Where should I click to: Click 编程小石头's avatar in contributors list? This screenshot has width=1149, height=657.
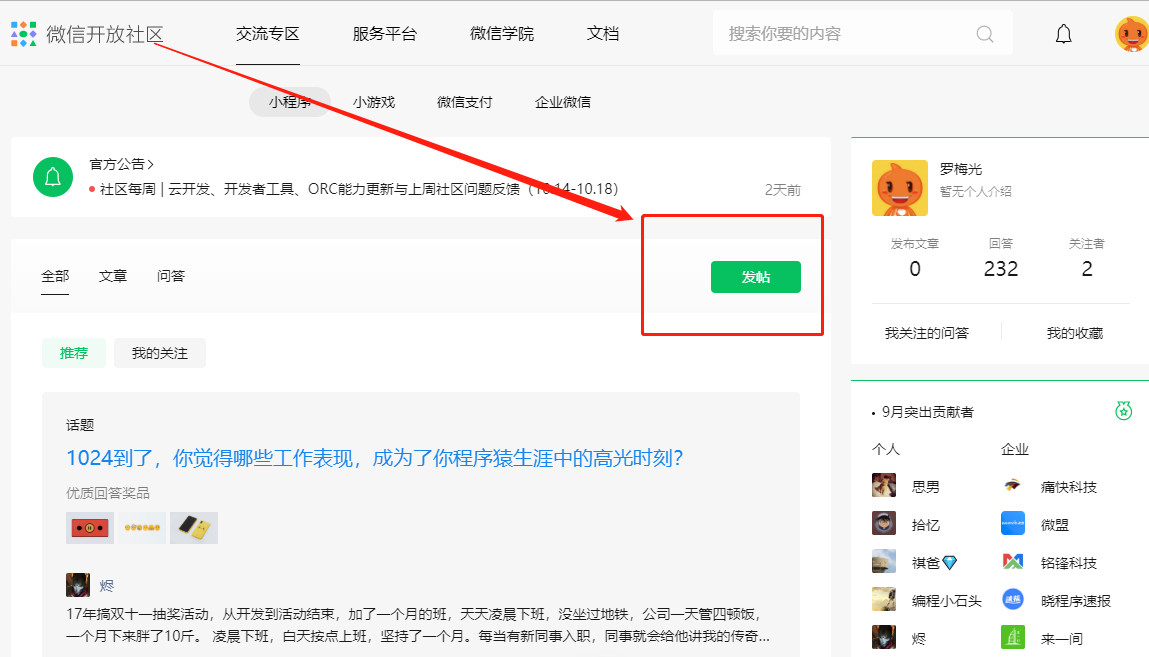tap(884, 599)
